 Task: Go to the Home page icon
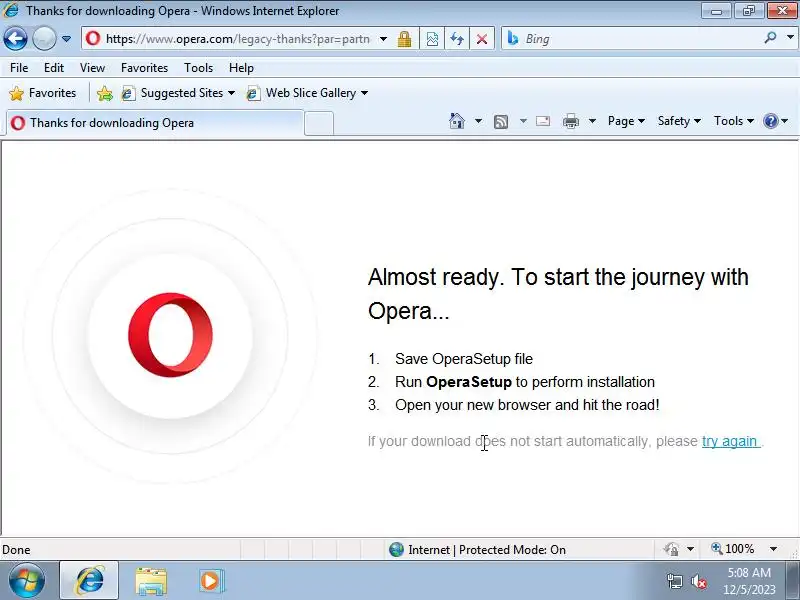(x=457, y=121)
